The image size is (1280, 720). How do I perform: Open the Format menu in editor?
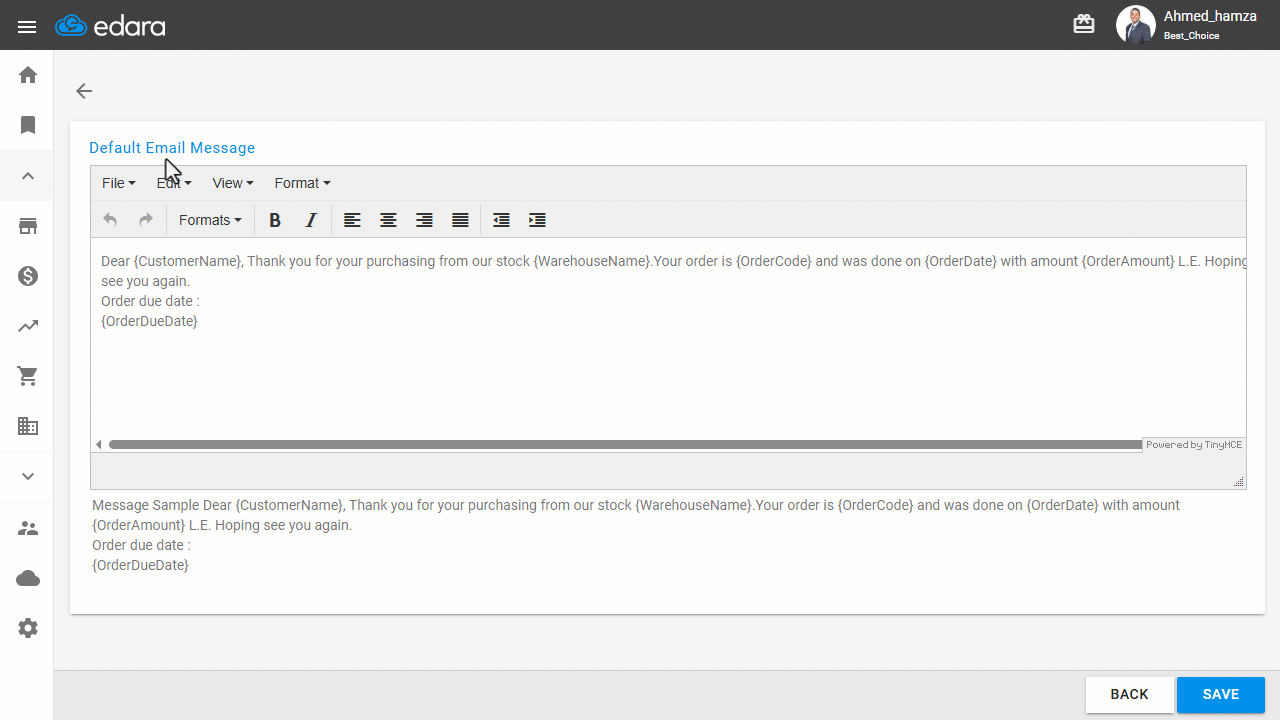302,183
